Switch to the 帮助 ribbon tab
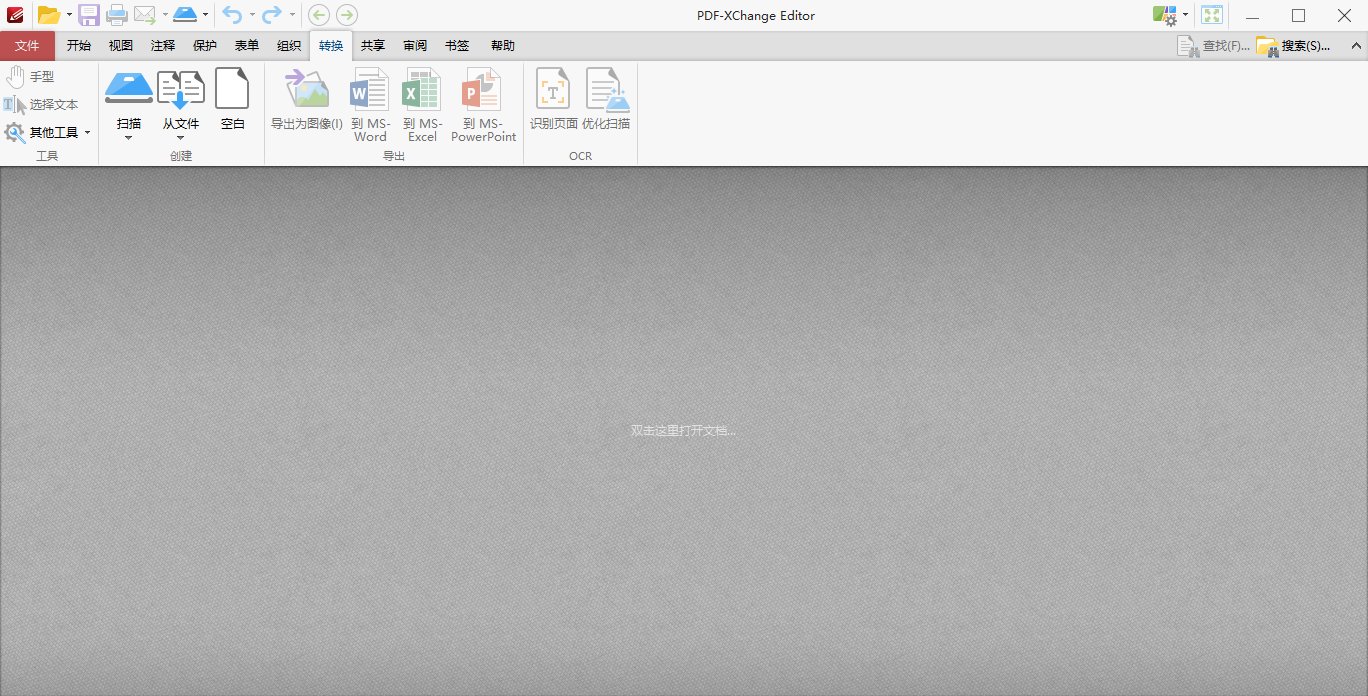Image resolution: width=1368 pixels, height=696 pixels. pos(503,45)
